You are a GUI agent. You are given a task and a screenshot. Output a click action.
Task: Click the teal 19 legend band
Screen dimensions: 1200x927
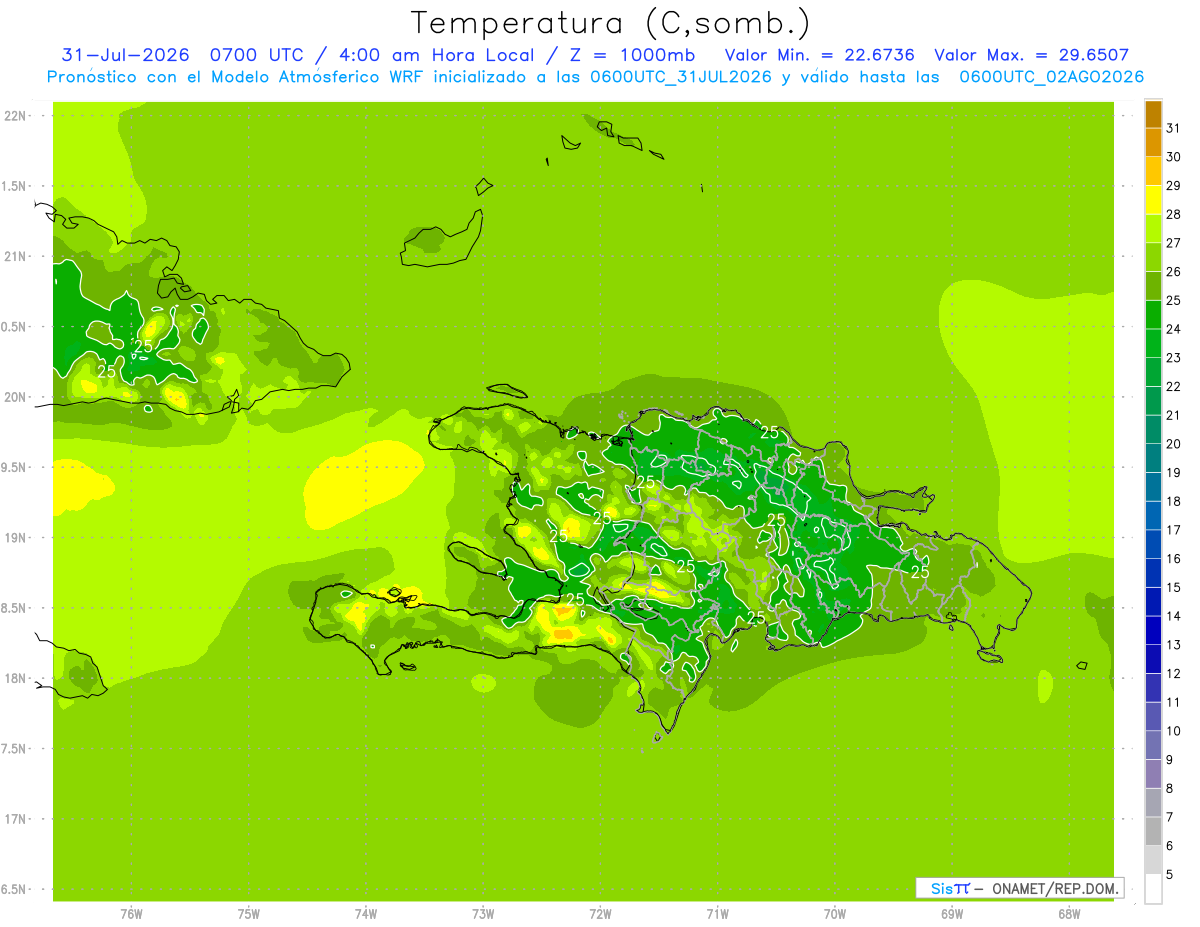click(x=1153, y=459)
